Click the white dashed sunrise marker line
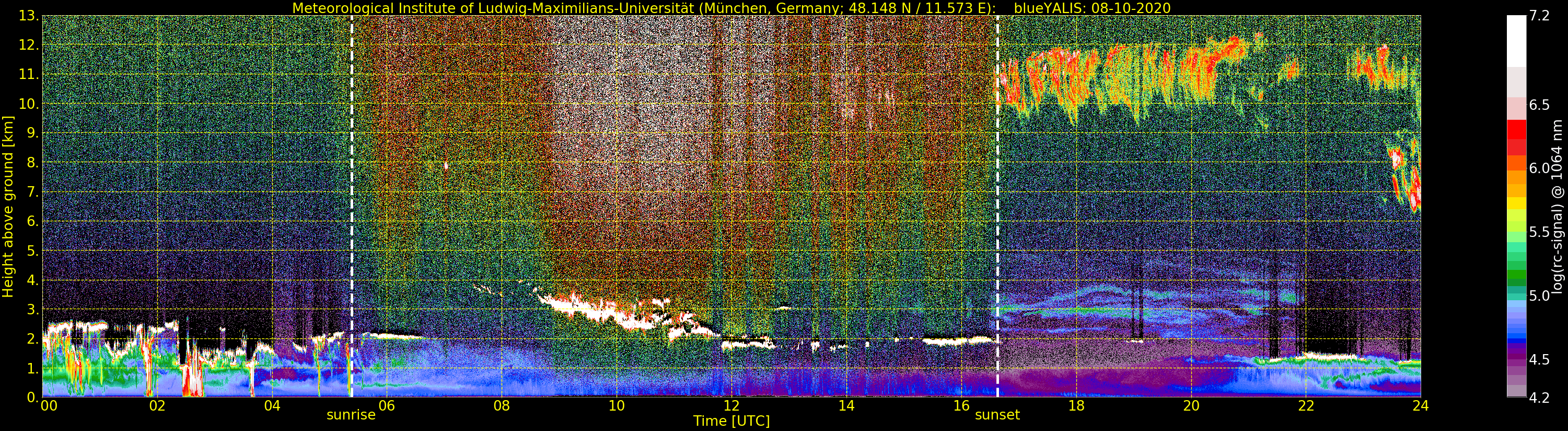Image resolution: width=1568 pixels, height=431 pixels. coord(352,206)
